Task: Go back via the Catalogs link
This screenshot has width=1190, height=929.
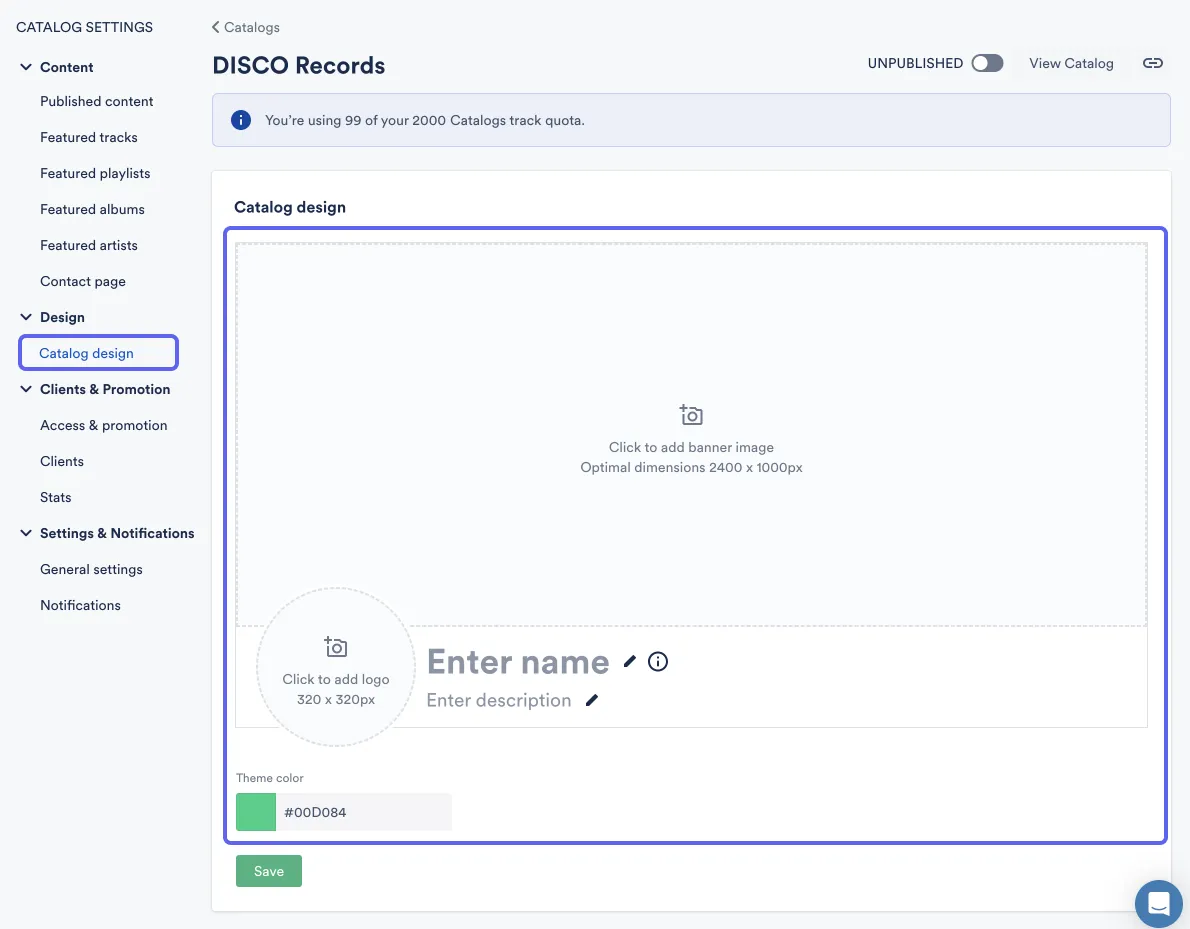Action: coord(246,27)
